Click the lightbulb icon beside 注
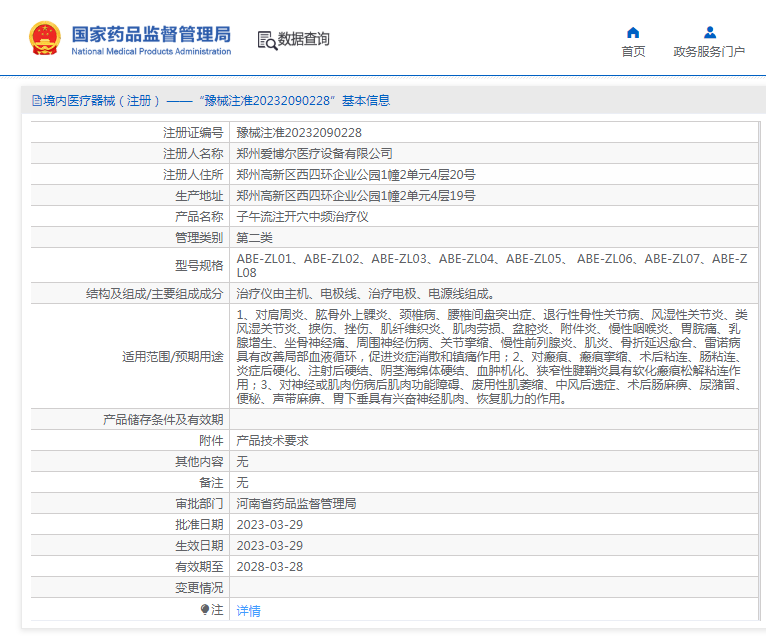Viewport: 766px width, 640px height. [205, 609]
